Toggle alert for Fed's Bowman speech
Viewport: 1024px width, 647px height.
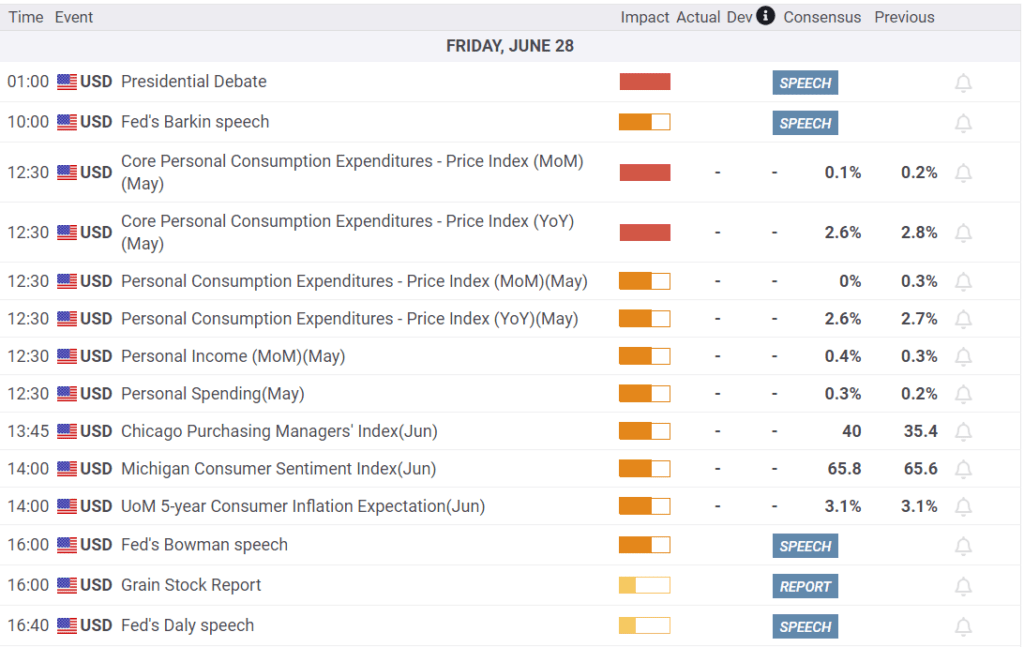pos(963,546)
